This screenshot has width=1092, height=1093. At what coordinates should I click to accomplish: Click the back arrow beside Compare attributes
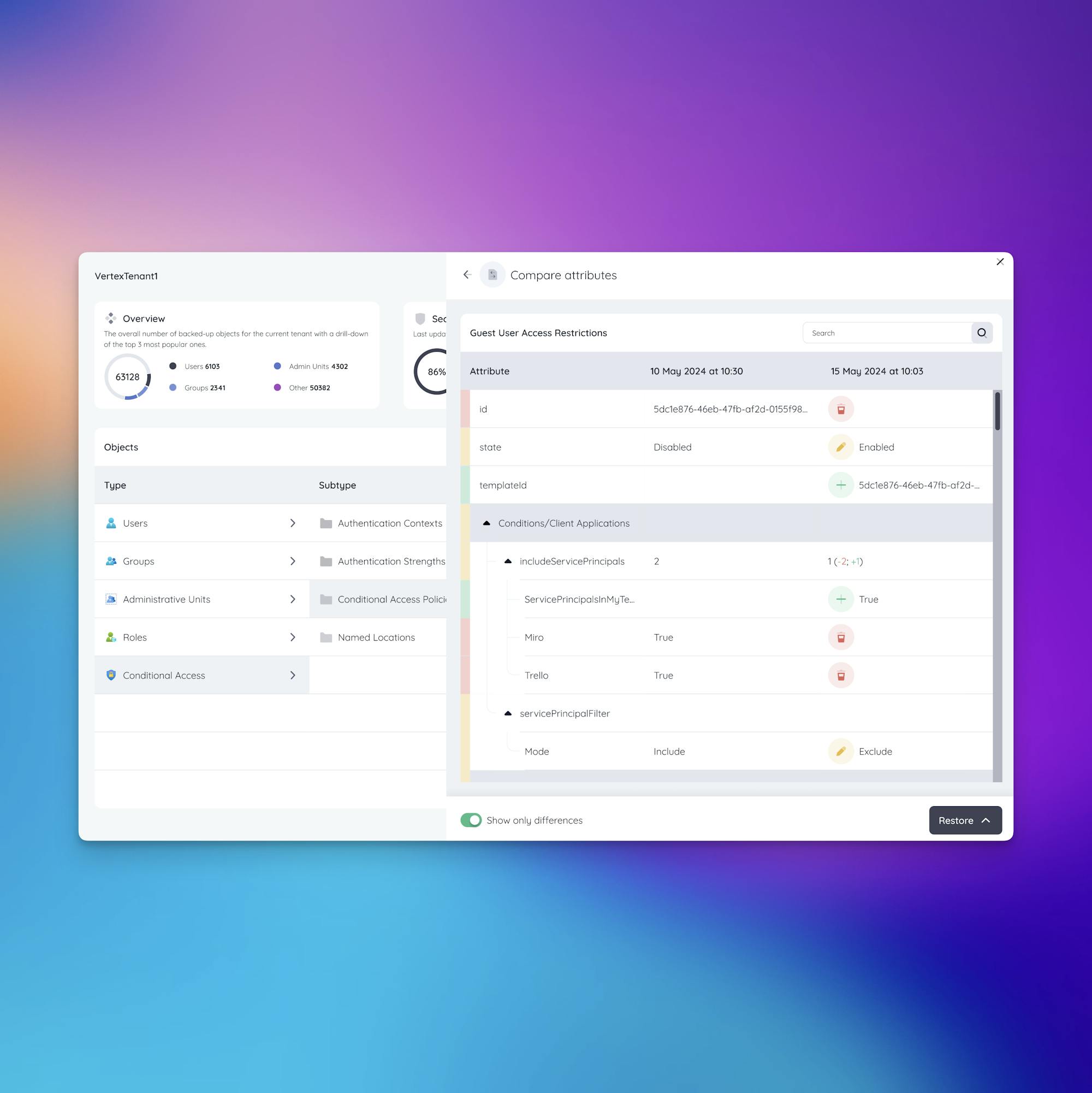[x=467, y=275]
